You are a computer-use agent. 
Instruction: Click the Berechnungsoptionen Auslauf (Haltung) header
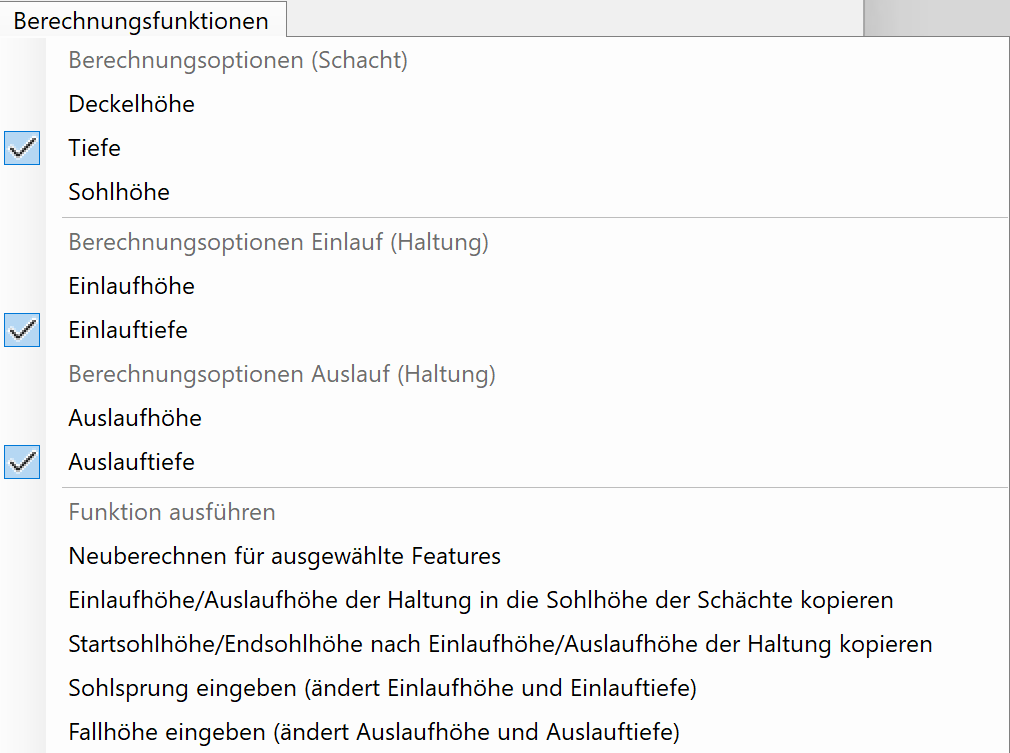(282, 374)
